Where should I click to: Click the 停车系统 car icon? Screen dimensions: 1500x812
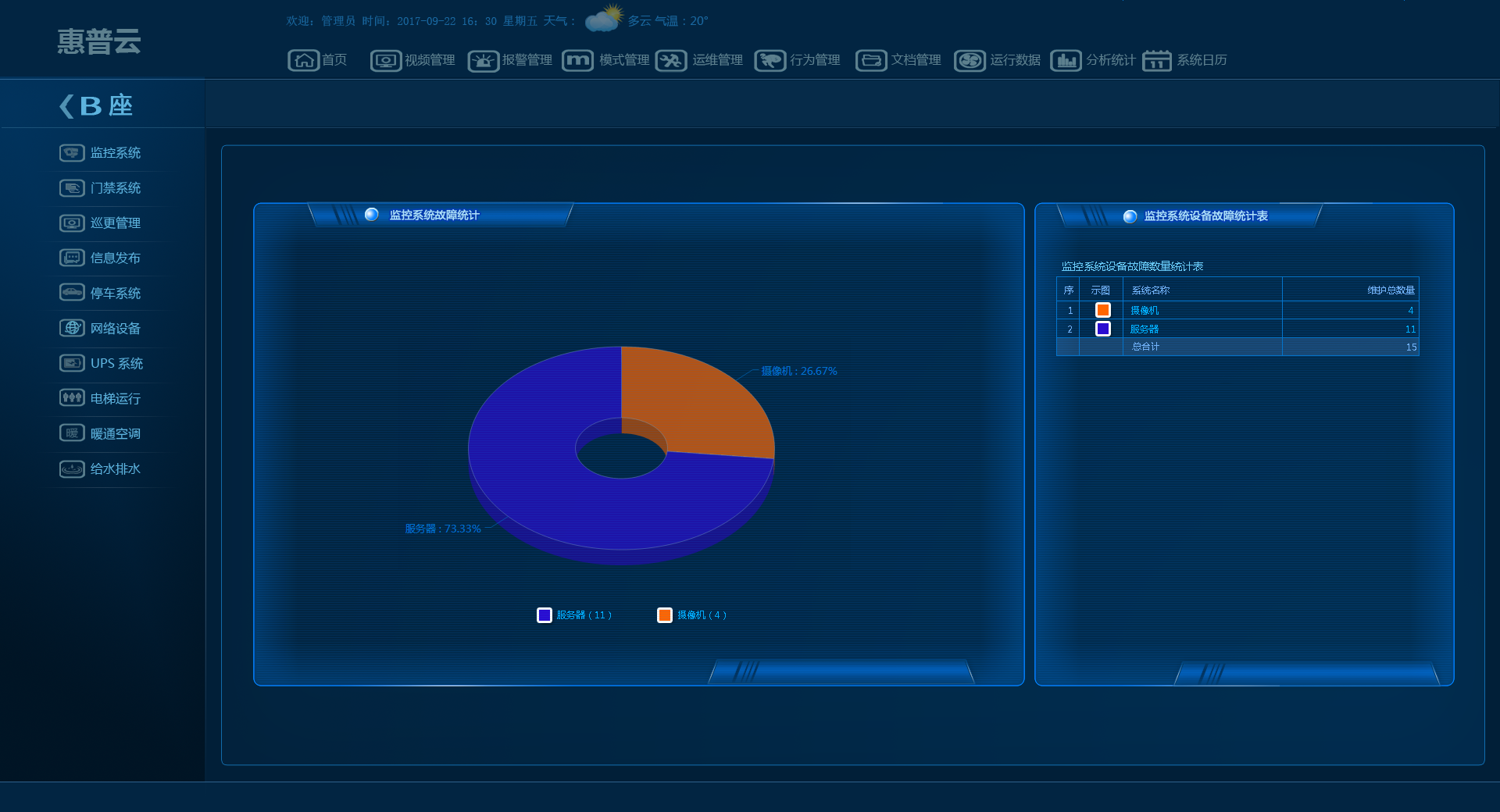pyautogui.click(x=72, y=293)
